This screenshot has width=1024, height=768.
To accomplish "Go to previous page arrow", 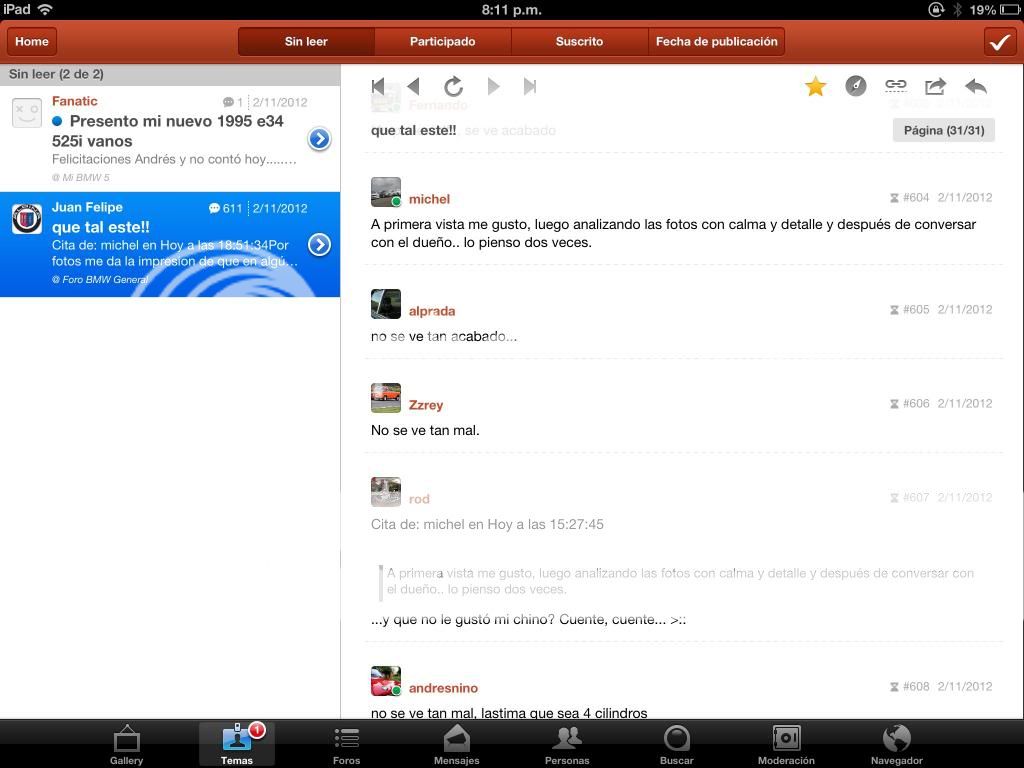I will point(414,87).
